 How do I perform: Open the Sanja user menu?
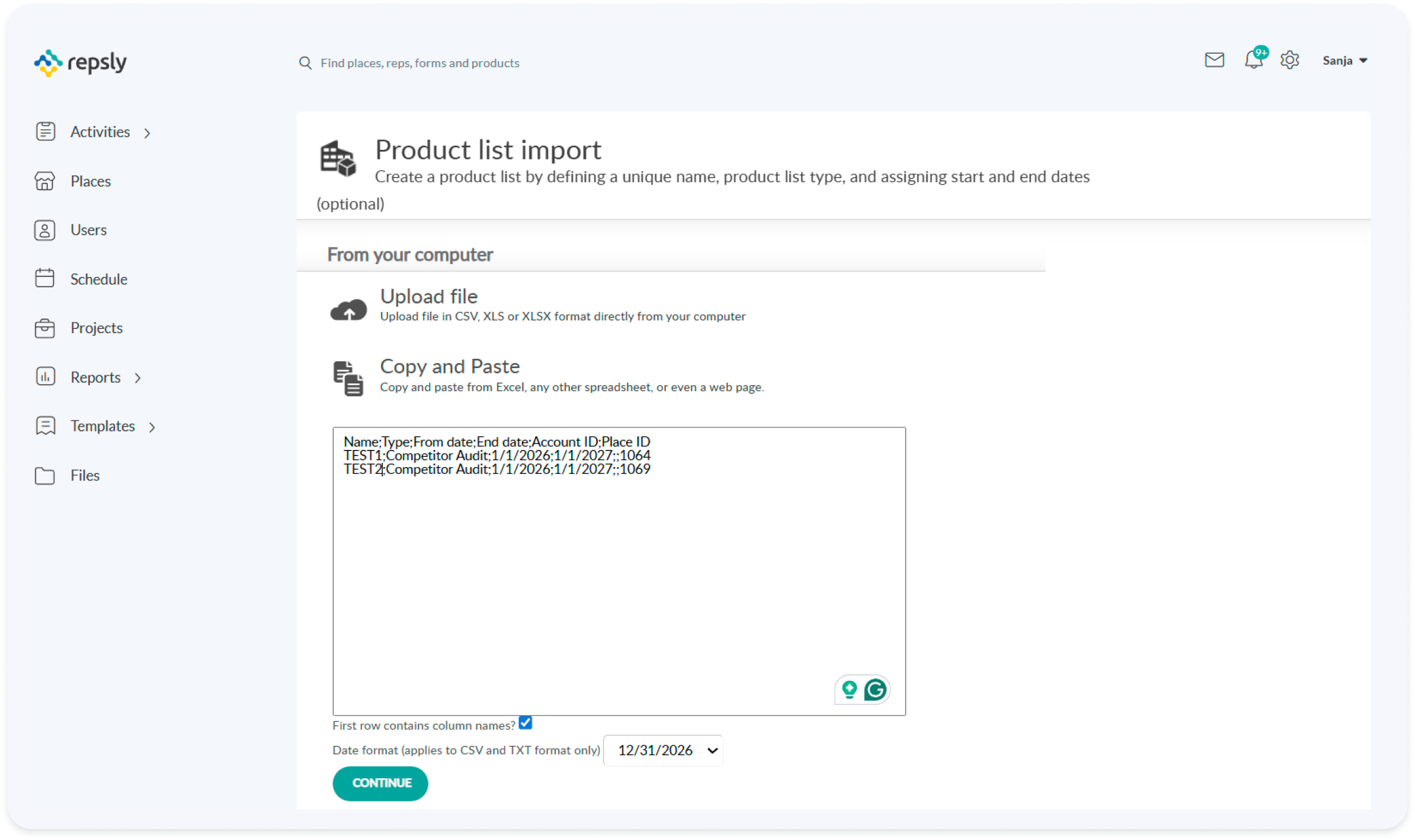[x=1344, y=61]
